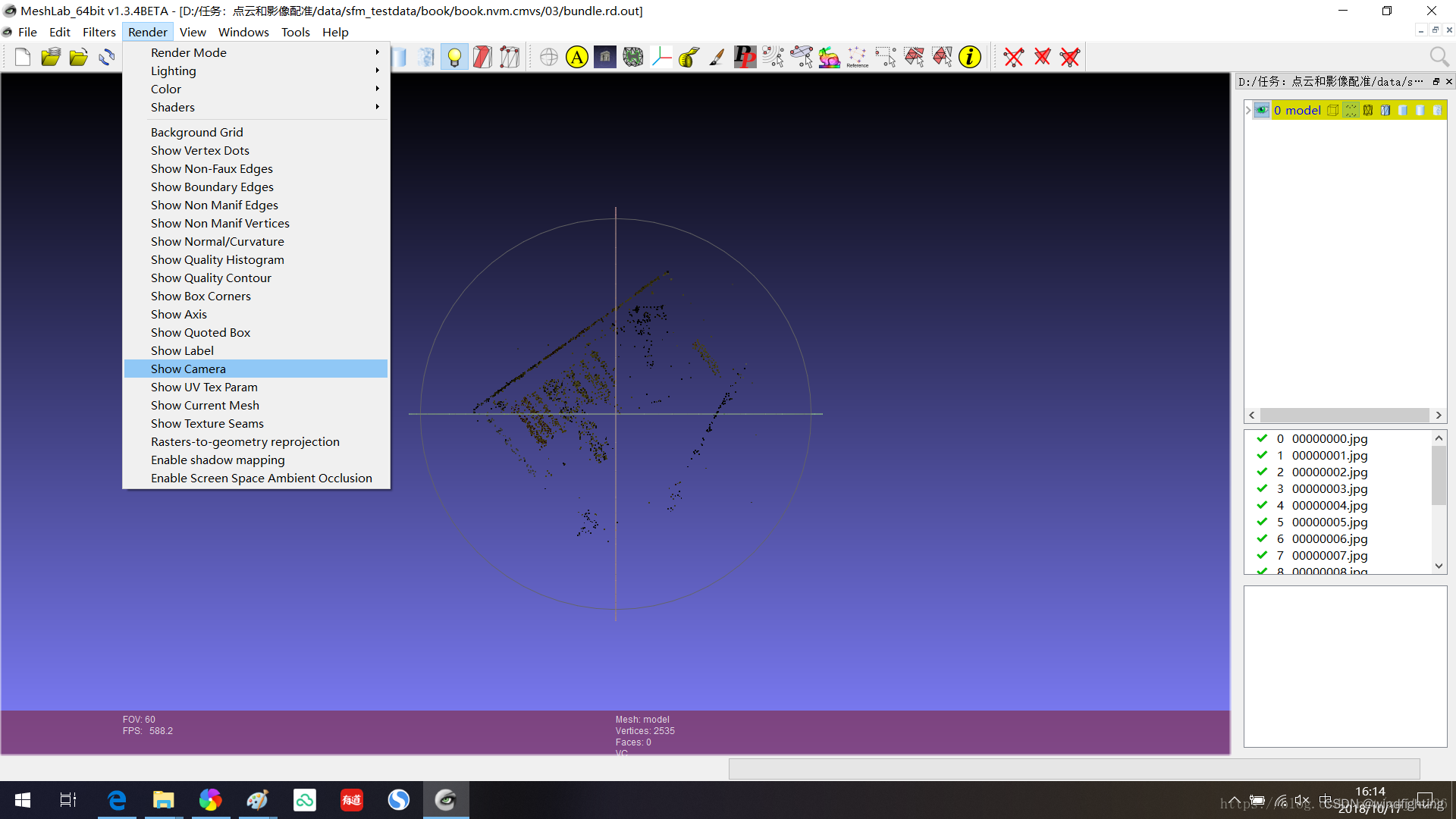Click the yellow A annotation tool icon
Image resolution: width=1456 pixels, height=819 pixels.
point(576,57)
